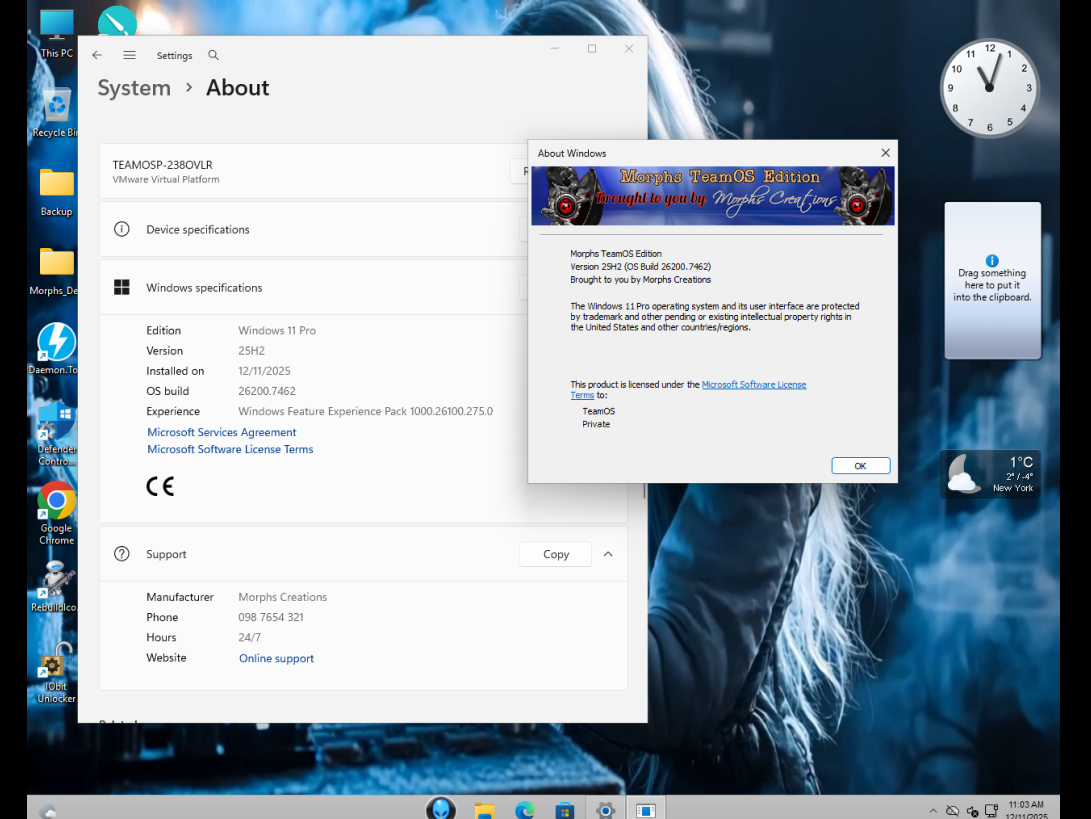Click the Device specifications info icon
The image size is (1091, 819).
click(x=122, y=229)
